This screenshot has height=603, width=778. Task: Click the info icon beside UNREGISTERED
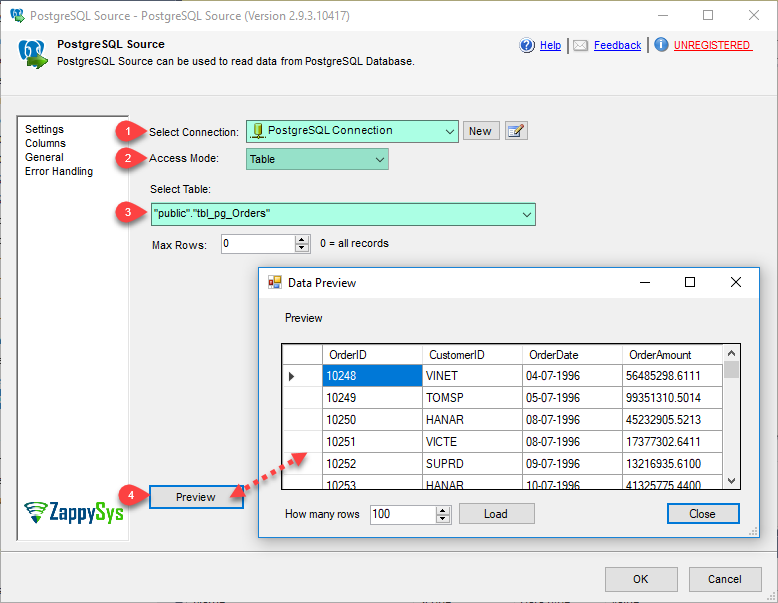point(661,45)
